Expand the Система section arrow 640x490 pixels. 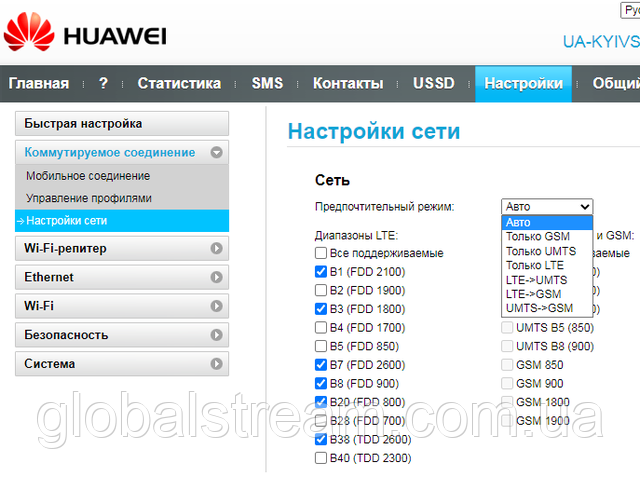click(216, 364)
